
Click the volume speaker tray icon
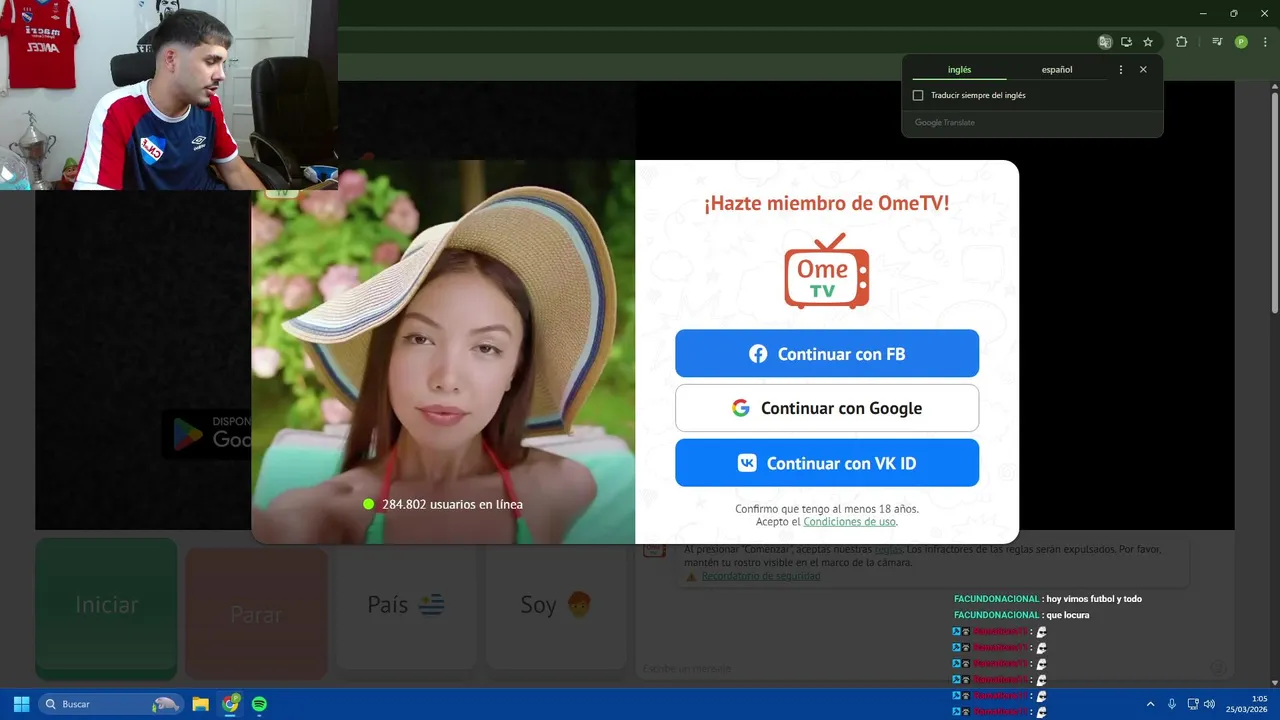tap(1210, 704)
